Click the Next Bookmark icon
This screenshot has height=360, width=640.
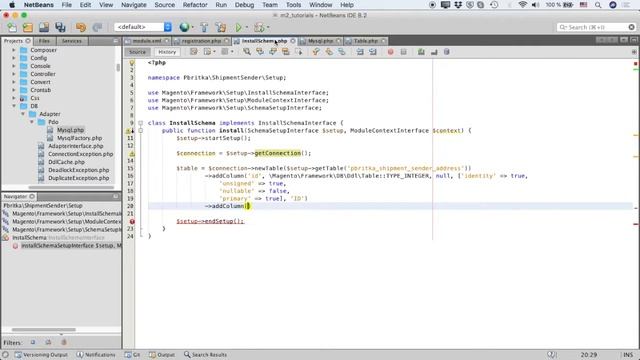click(x=329, y=52)
